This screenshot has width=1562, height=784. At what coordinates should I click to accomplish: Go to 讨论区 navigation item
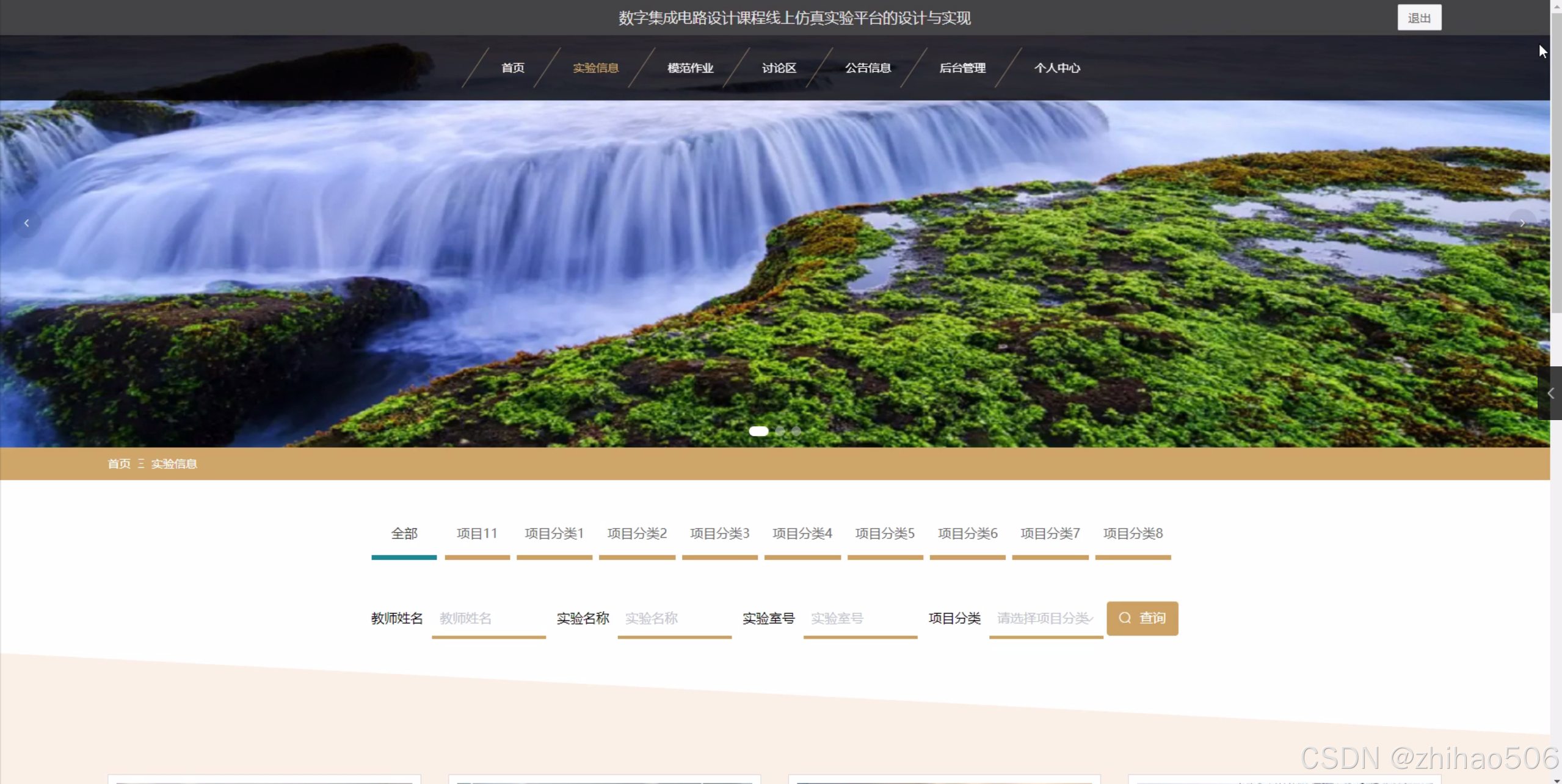point(779,68)
